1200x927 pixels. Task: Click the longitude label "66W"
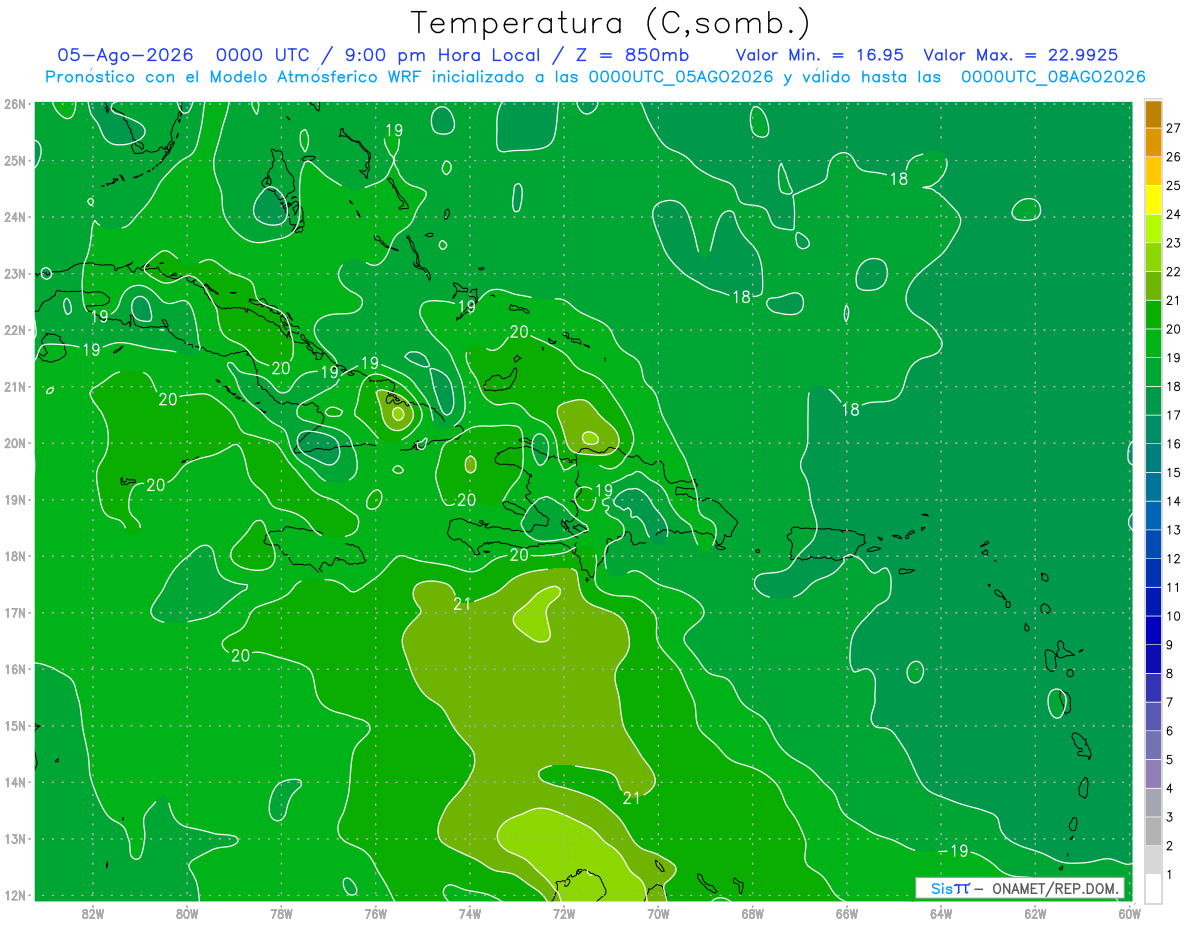pyautogui.click(x=847, y=913)
